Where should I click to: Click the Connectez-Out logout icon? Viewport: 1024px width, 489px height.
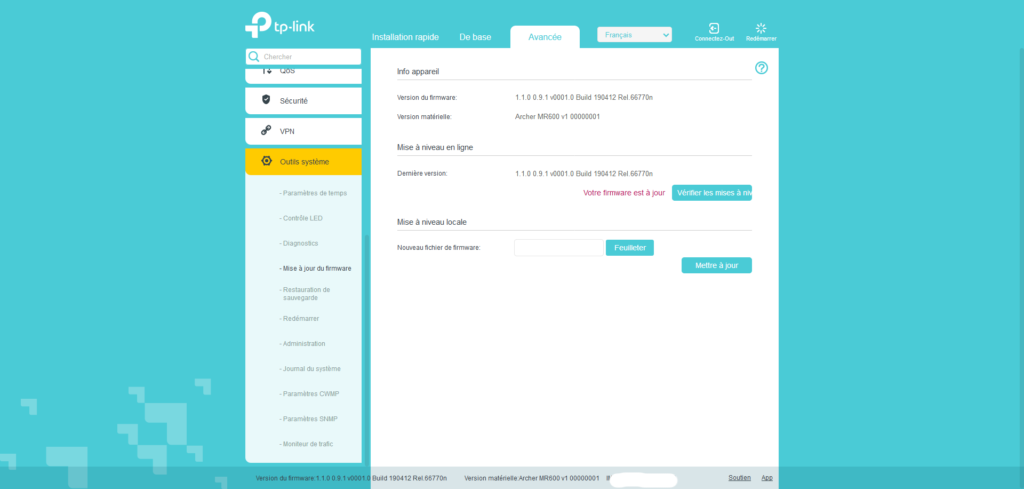pos(714,28)
